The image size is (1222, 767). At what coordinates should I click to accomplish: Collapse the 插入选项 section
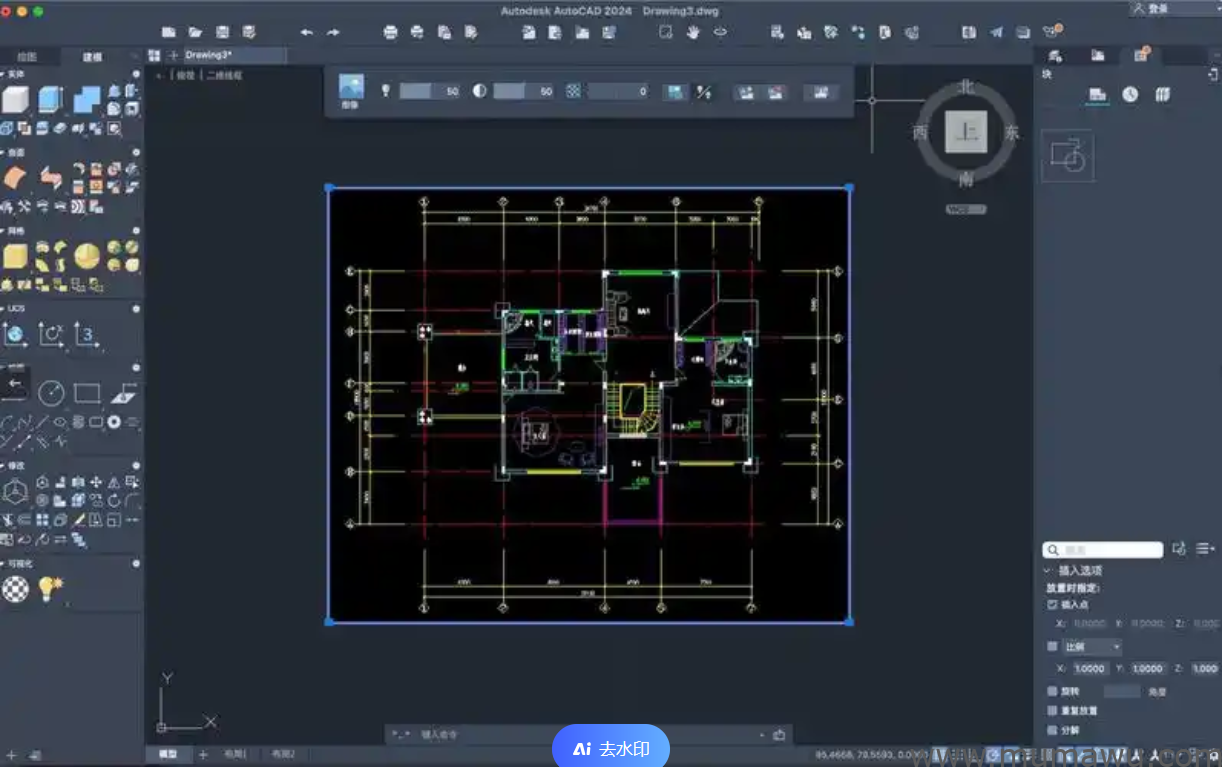click(1046, 570)
